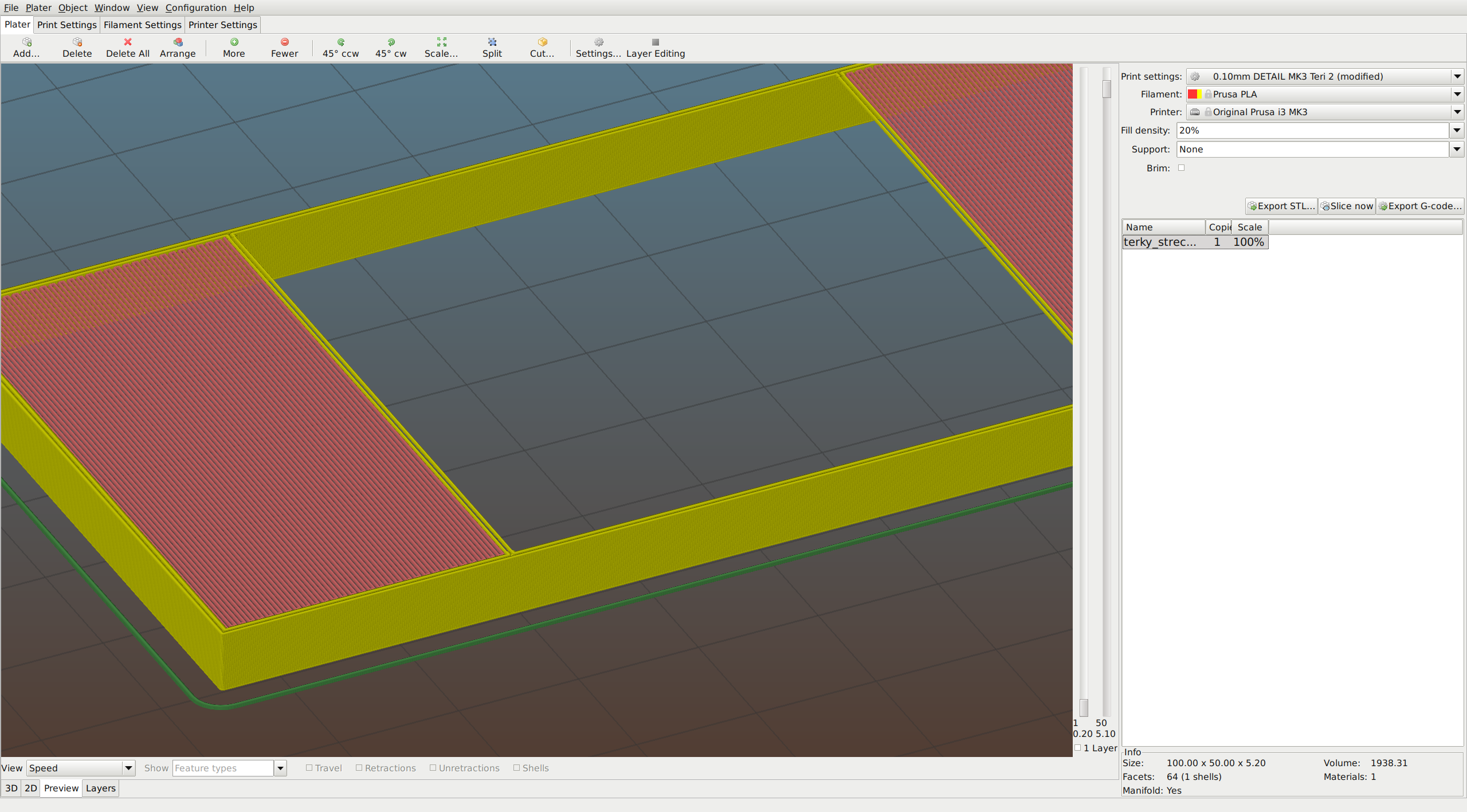Screen dimensions: 1467x812
Task: Open the Scale dialog from the toolbar
Action: [441, 48]
